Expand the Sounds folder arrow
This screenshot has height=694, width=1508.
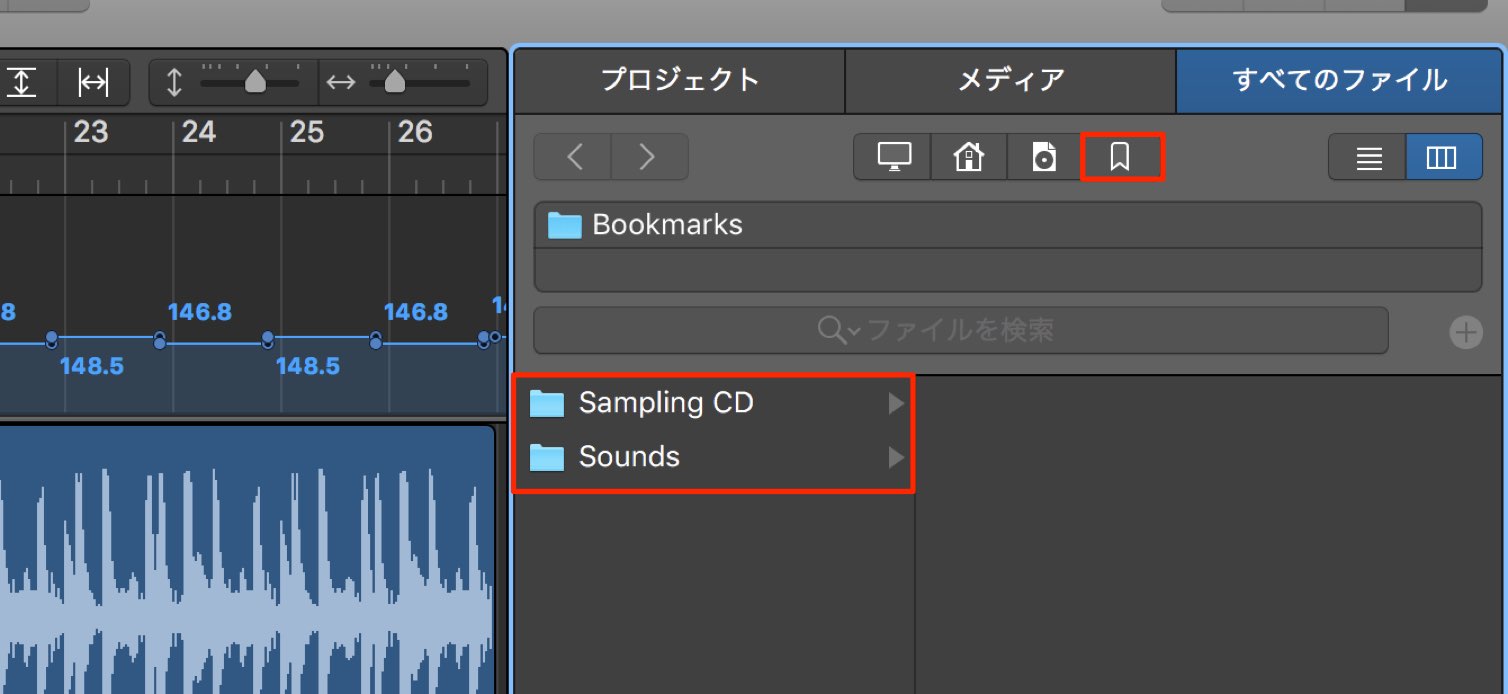point(895,457)
